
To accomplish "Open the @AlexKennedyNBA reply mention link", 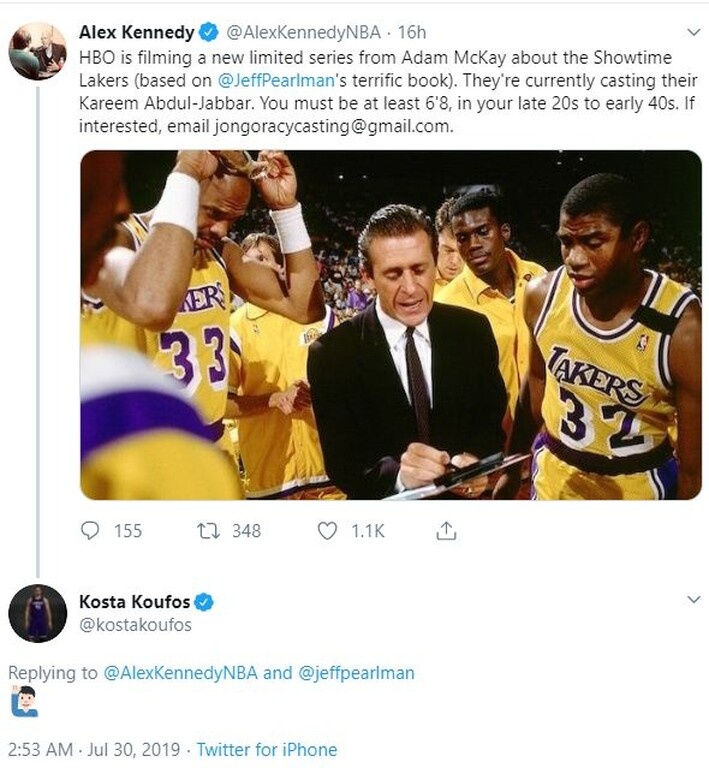I will click(180, 673).
